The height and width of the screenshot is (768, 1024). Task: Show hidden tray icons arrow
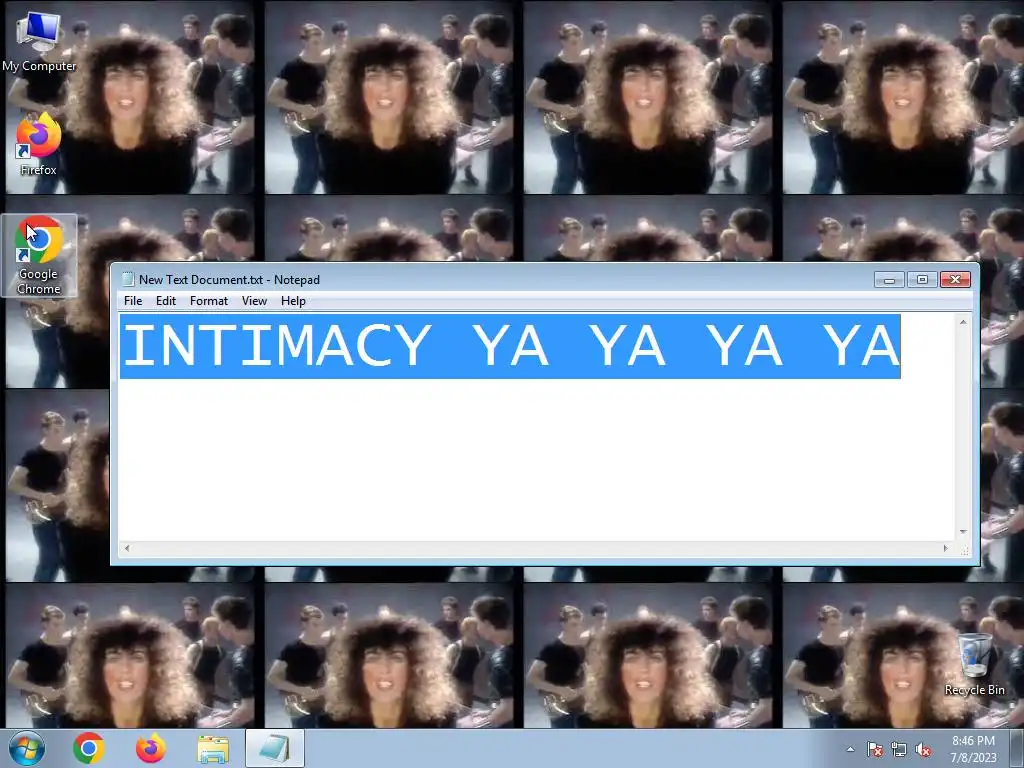tap(850, 750)
